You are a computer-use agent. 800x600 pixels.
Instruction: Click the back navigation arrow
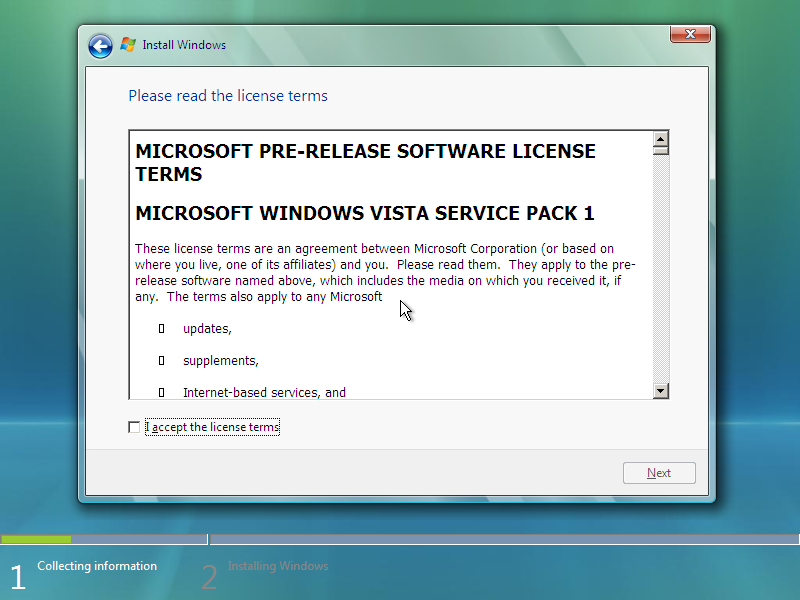pos(100,45)
